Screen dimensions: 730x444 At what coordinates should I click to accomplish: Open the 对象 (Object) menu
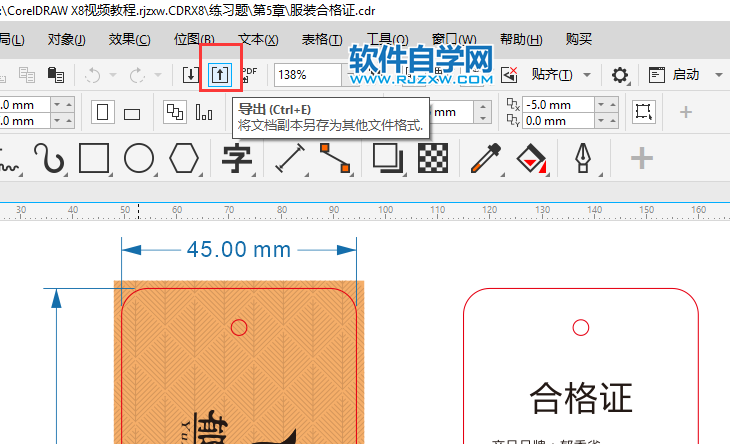tap(66, 39)
